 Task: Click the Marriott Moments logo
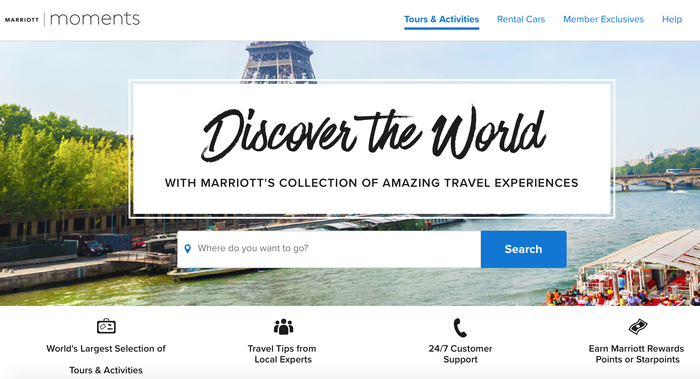pos(72,19)
